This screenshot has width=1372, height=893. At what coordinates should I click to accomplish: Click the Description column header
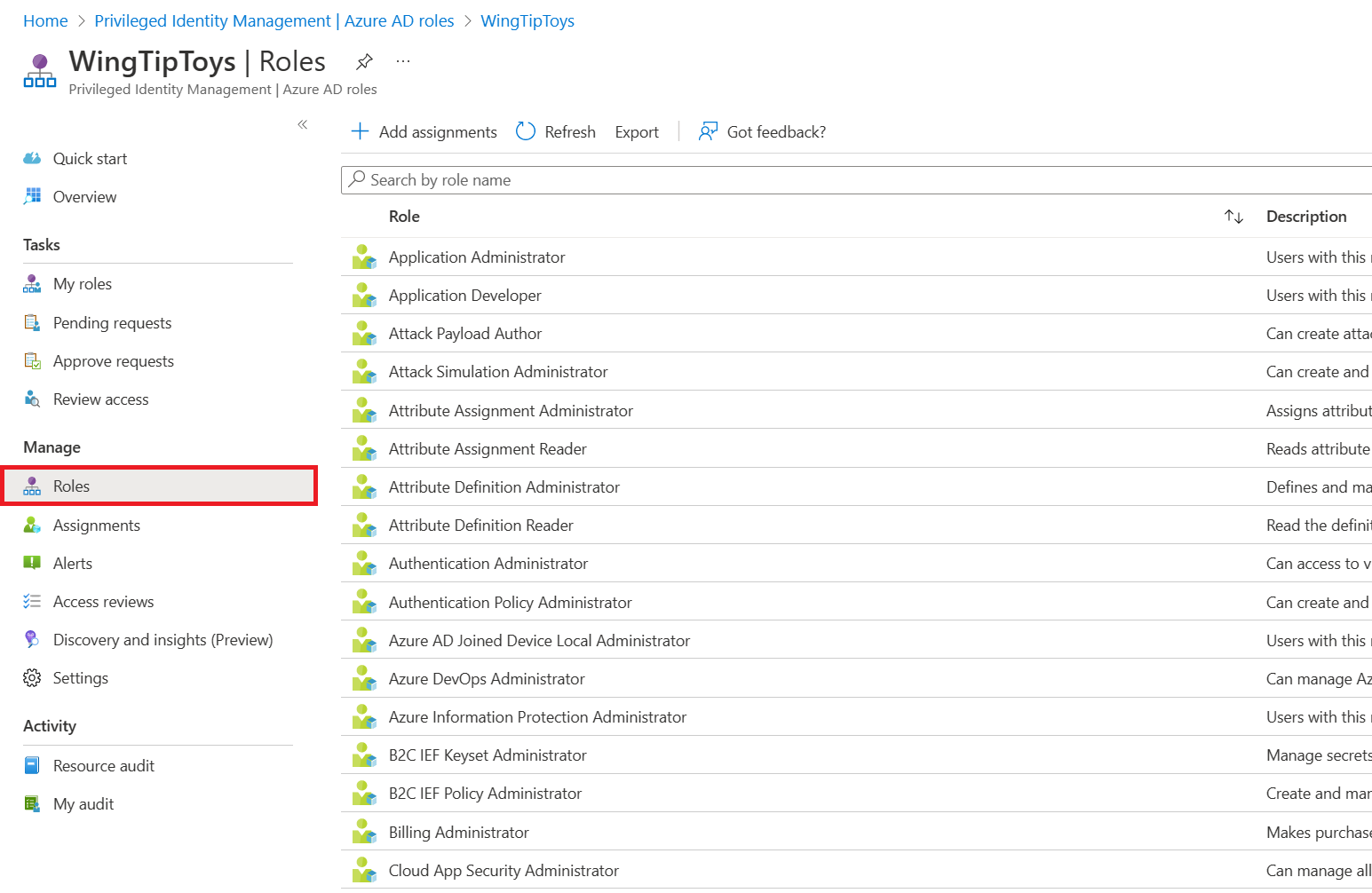point(1306,216)
